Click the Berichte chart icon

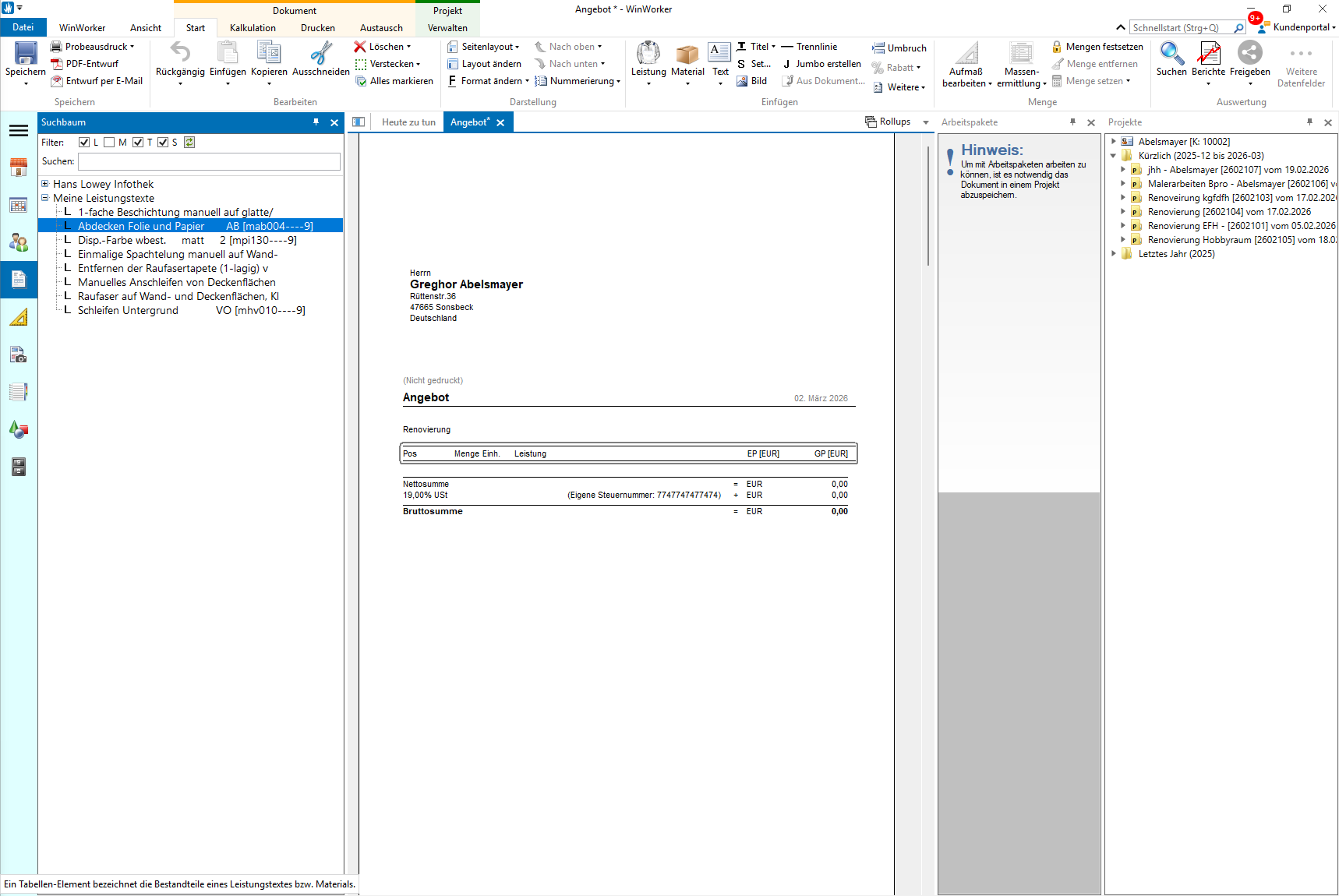click(1208, 55)
